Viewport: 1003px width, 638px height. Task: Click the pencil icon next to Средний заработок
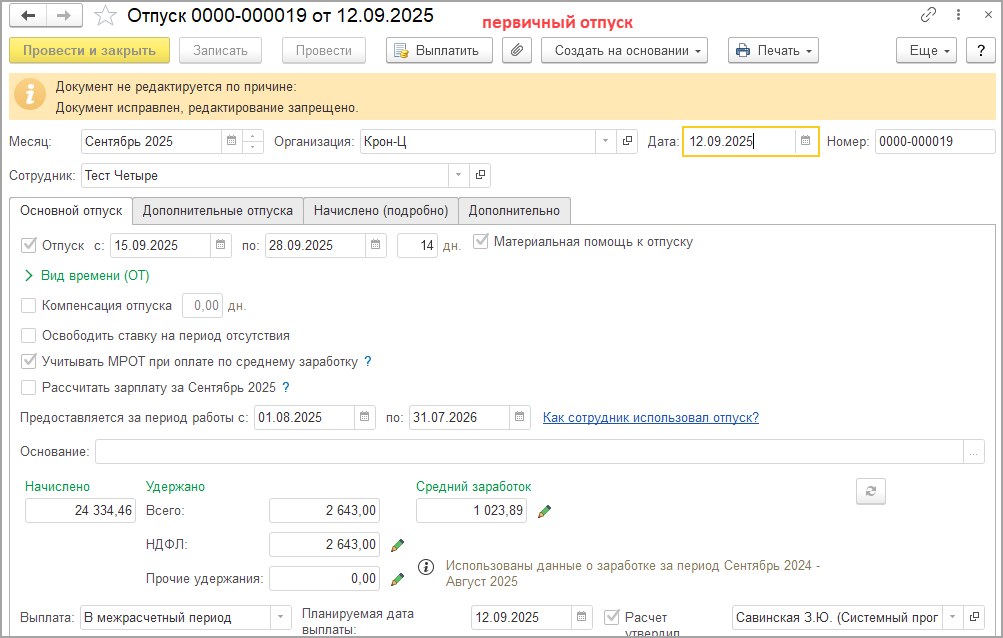544,511
